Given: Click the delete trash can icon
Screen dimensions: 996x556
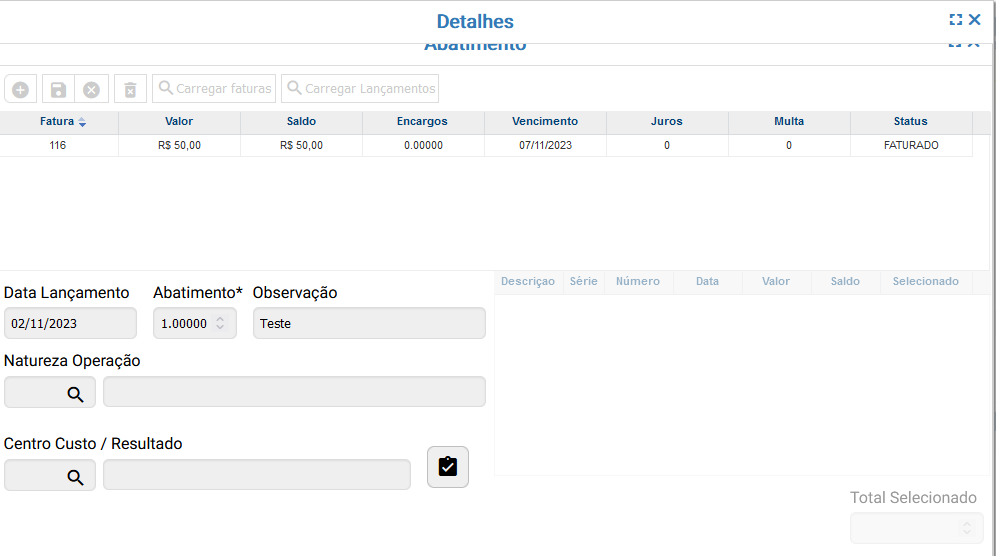Looking at the screenshot, I should click(130, 89).
